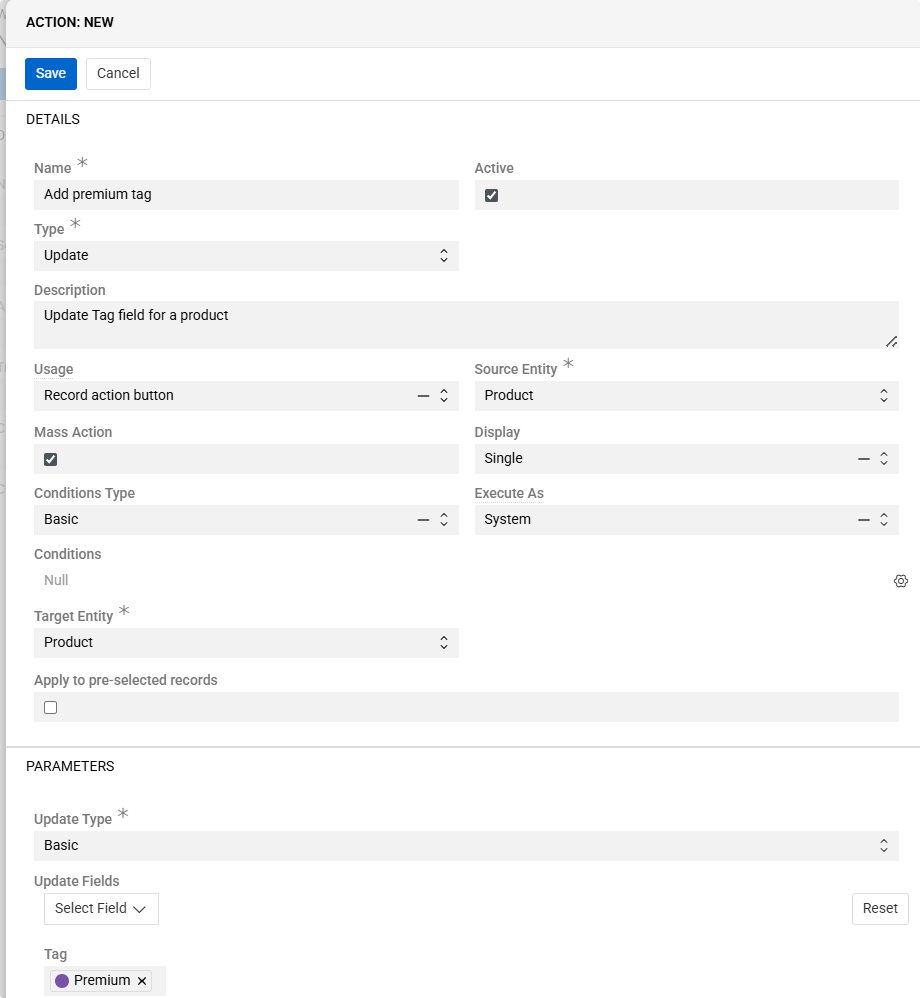The height and width of the screenshot is (998, 920).
Task: Open the Select Field dropdown
Action: click(x=101, y=909)
